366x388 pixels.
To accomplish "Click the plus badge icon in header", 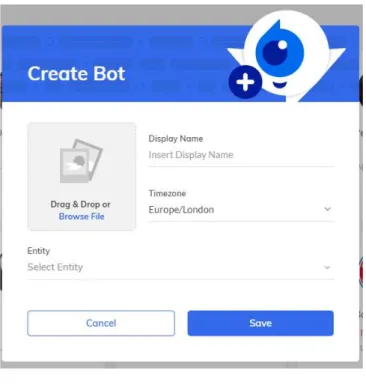I will tap(245, 82).
